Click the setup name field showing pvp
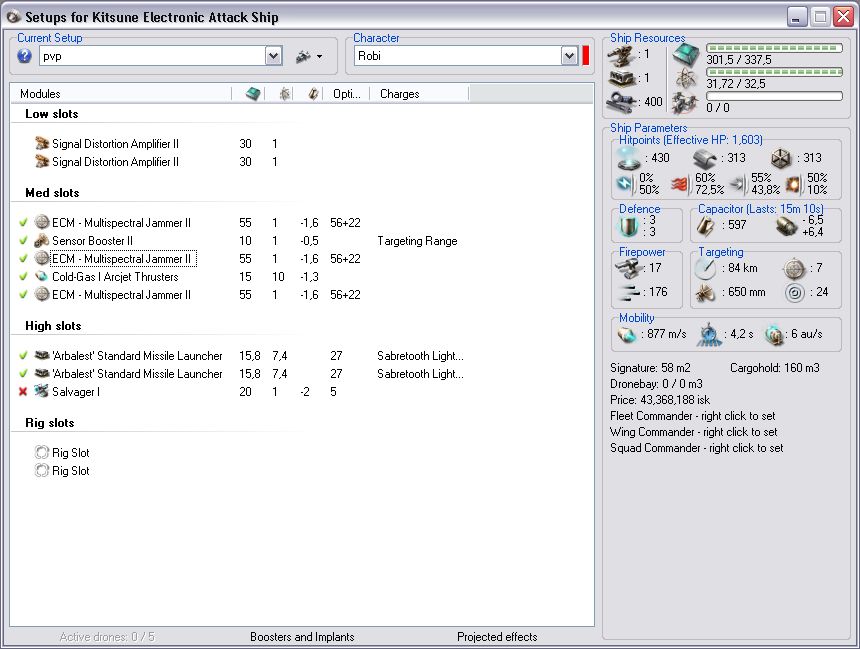The image size is (860, 649). 152,56
